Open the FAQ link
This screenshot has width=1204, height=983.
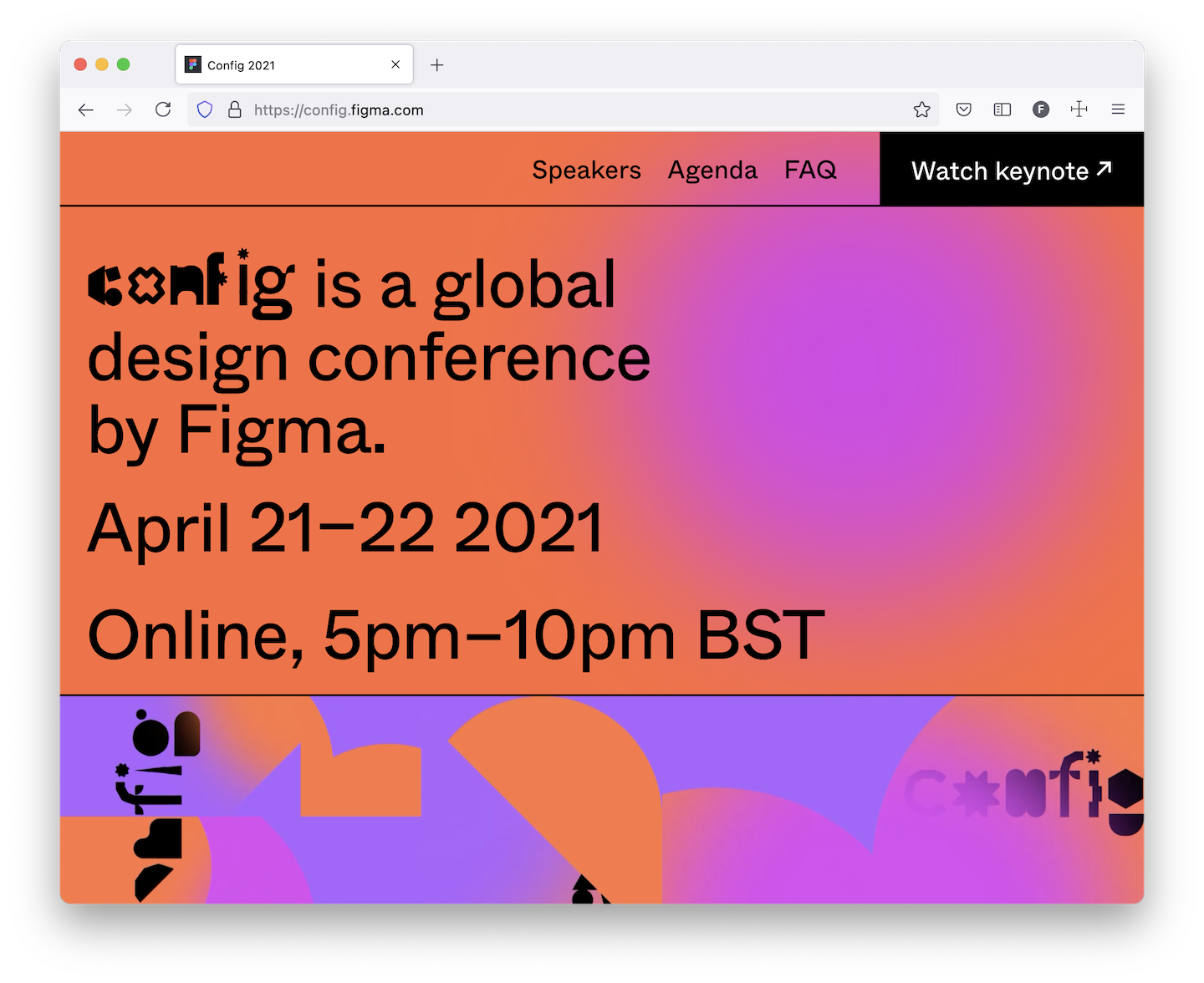(810, 170)
